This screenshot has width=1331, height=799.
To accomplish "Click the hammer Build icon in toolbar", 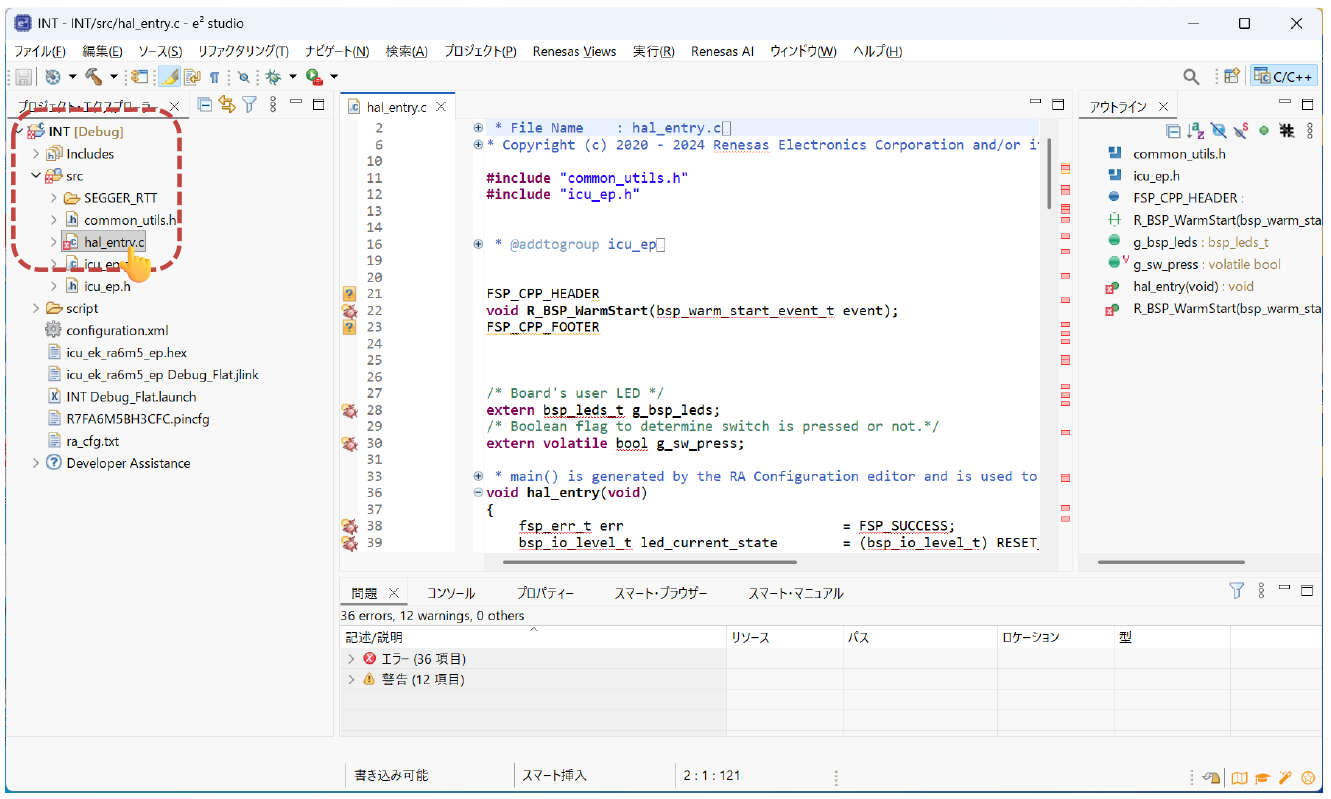I will [94, 76].
